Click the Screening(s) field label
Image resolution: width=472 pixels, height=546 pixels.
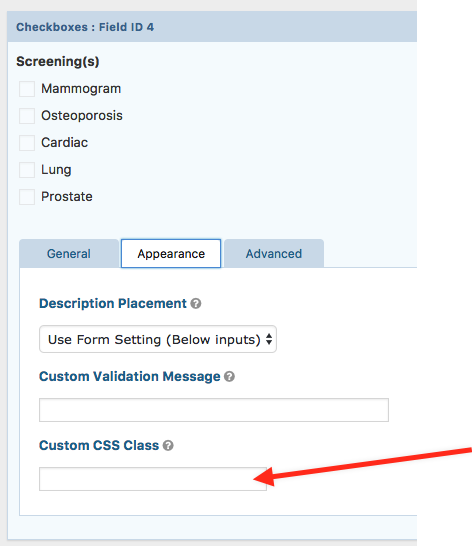[x=58, y=62]
